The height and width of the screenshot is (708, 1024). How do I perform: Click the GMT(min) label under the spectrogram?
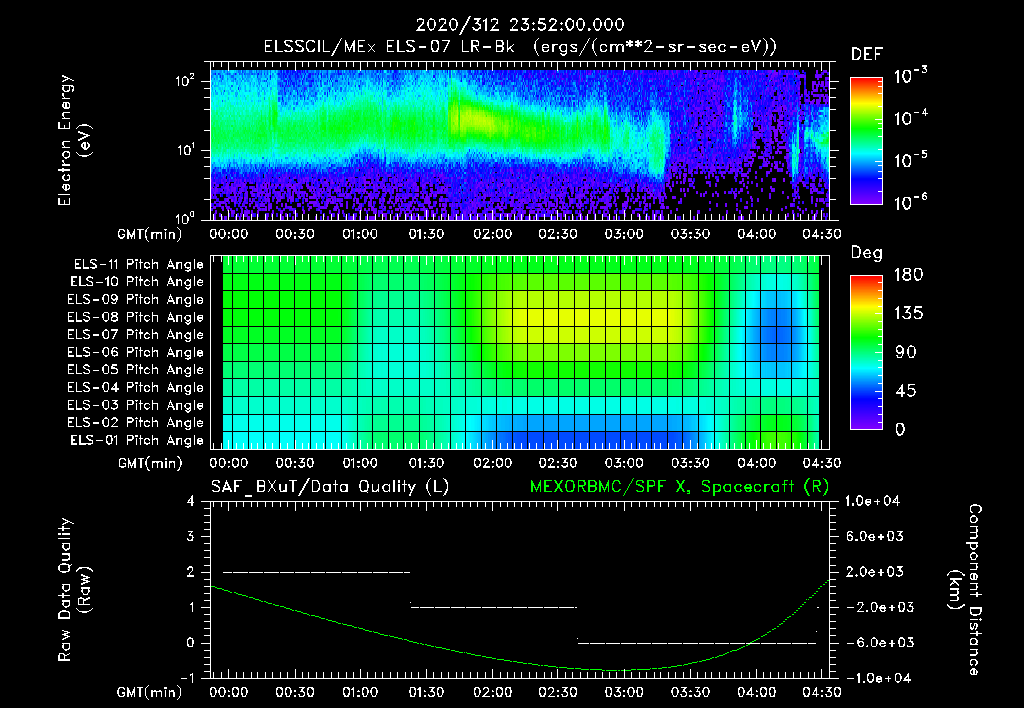(149, 234)
